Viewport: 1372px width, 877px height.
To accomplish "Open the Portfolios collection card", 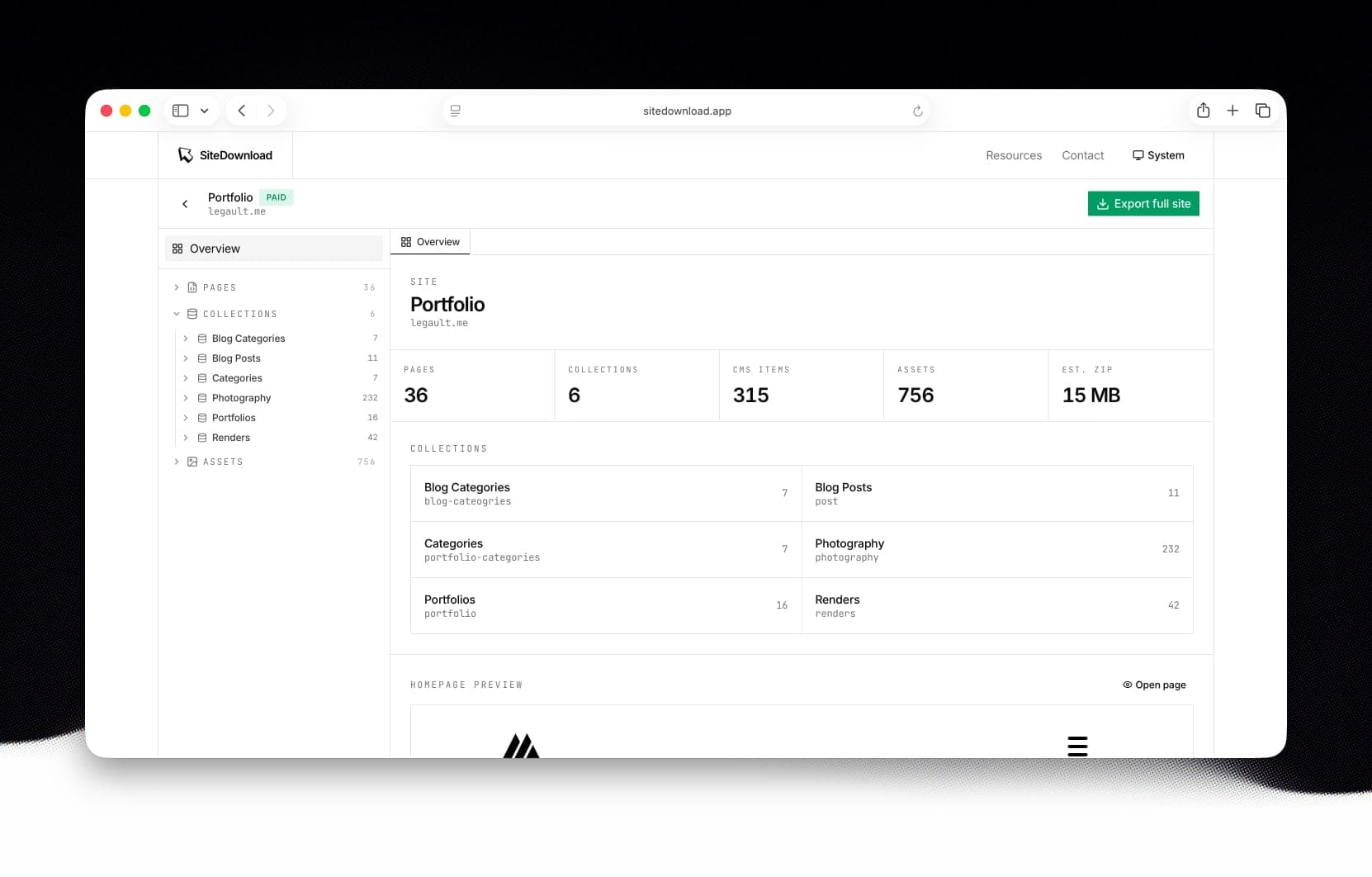I will (606, 606).
